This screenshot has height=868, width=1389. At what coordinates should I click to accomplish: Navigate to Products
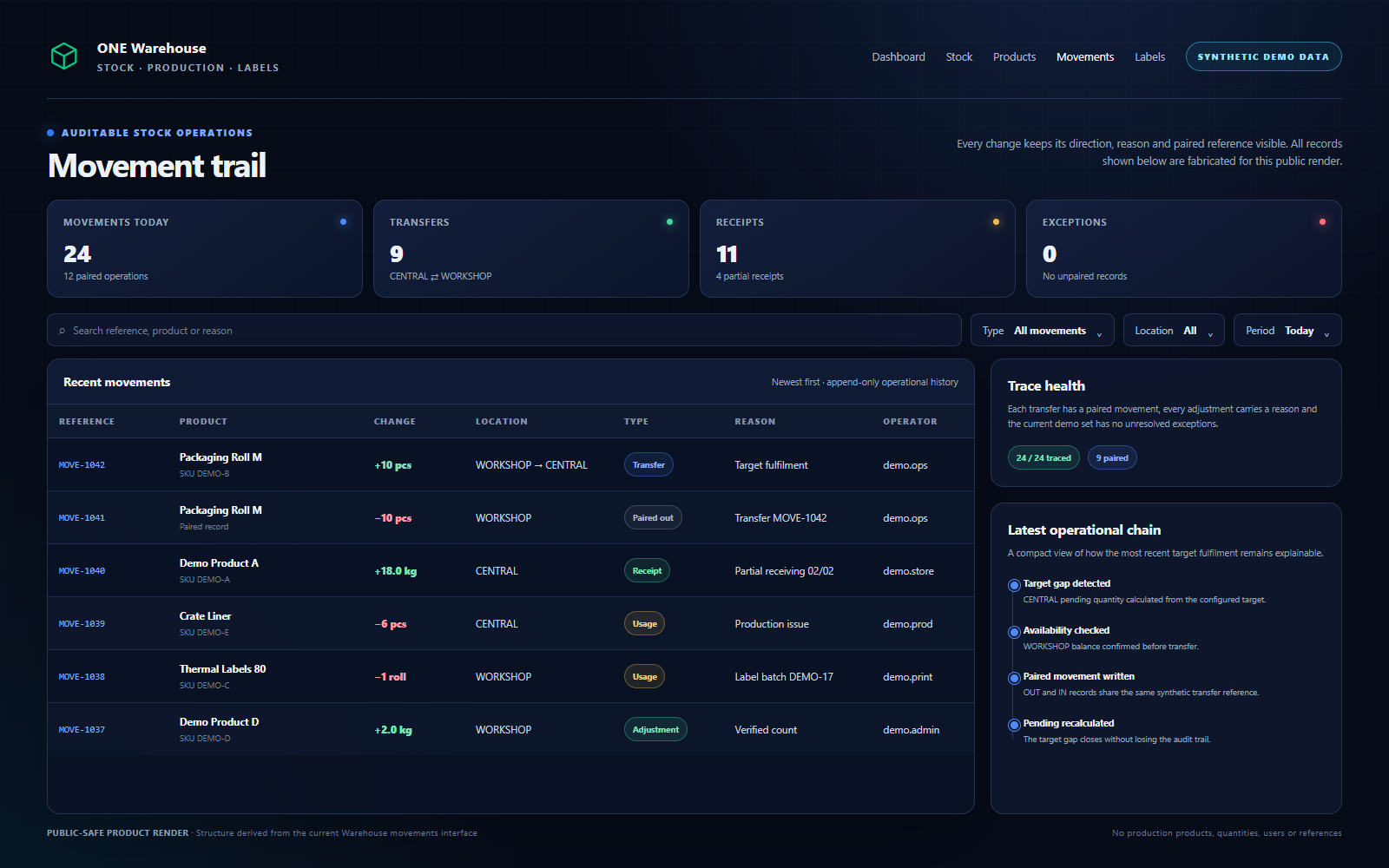[1014, 56]
